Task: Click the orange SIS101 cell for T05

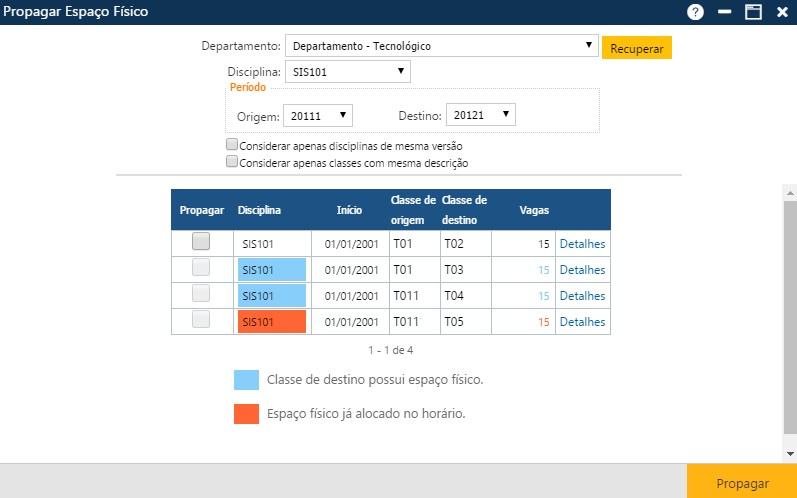Action: [x=271, y=322]
